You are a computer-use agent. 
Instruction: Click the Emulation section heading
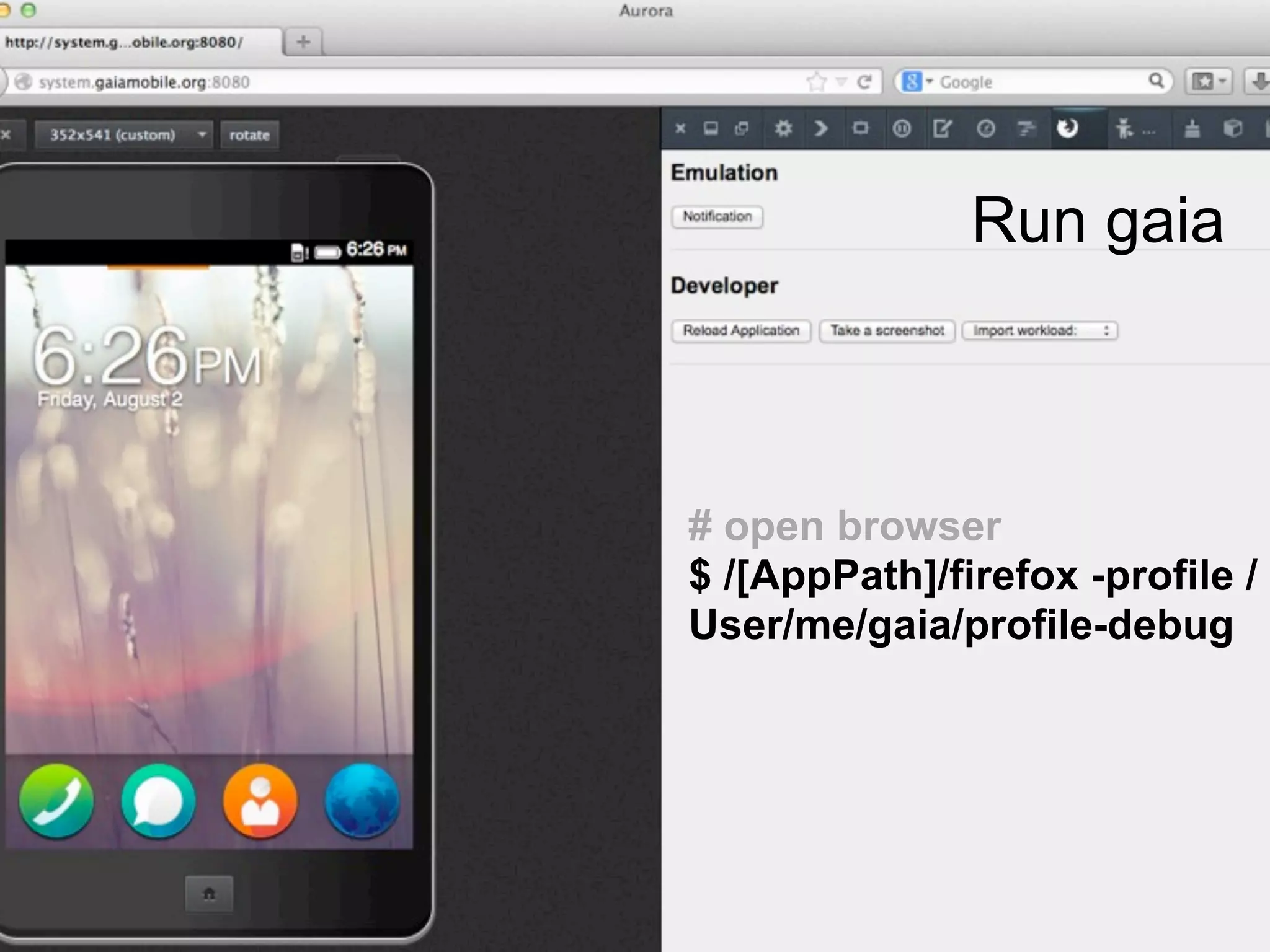click(724, 172)
